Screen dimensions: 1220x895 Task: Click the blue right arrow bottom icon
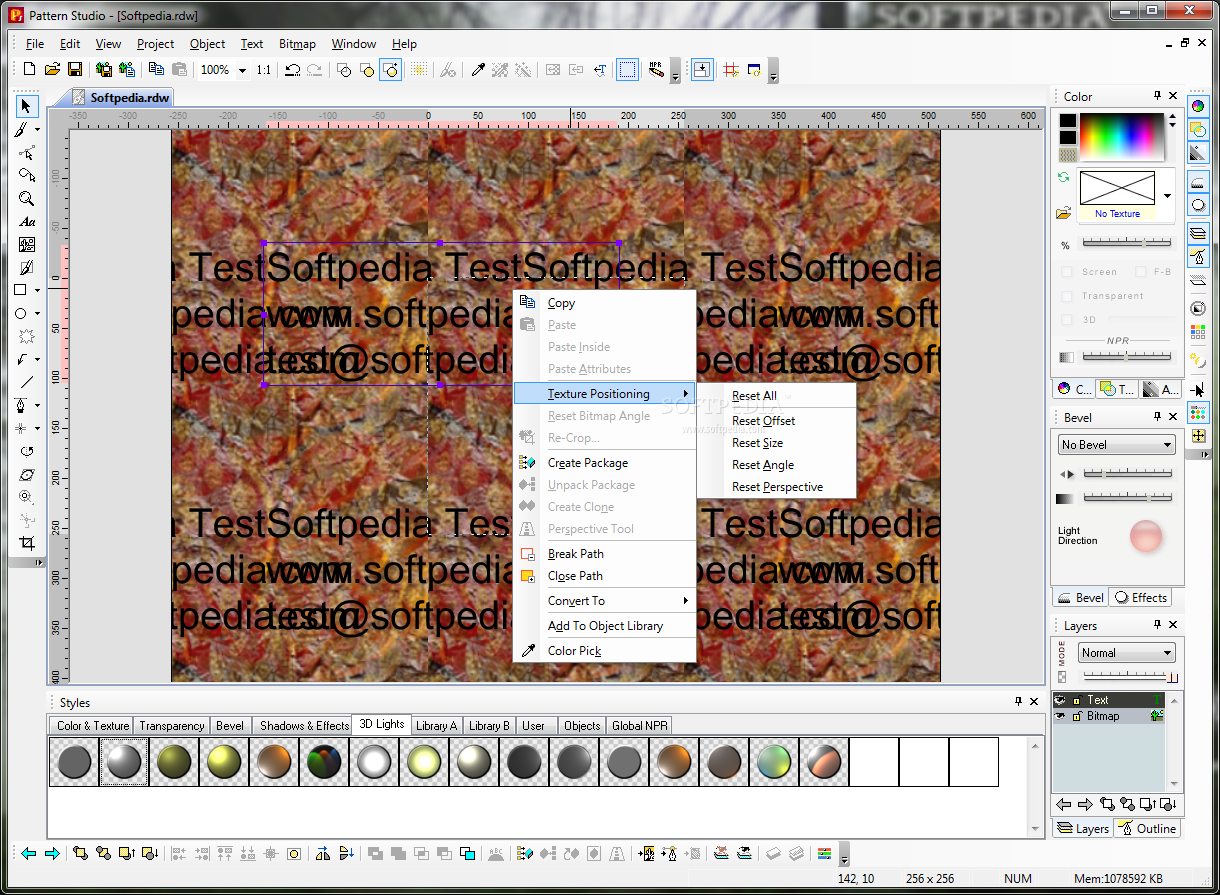pyautogui.click(x=52, y=853)
